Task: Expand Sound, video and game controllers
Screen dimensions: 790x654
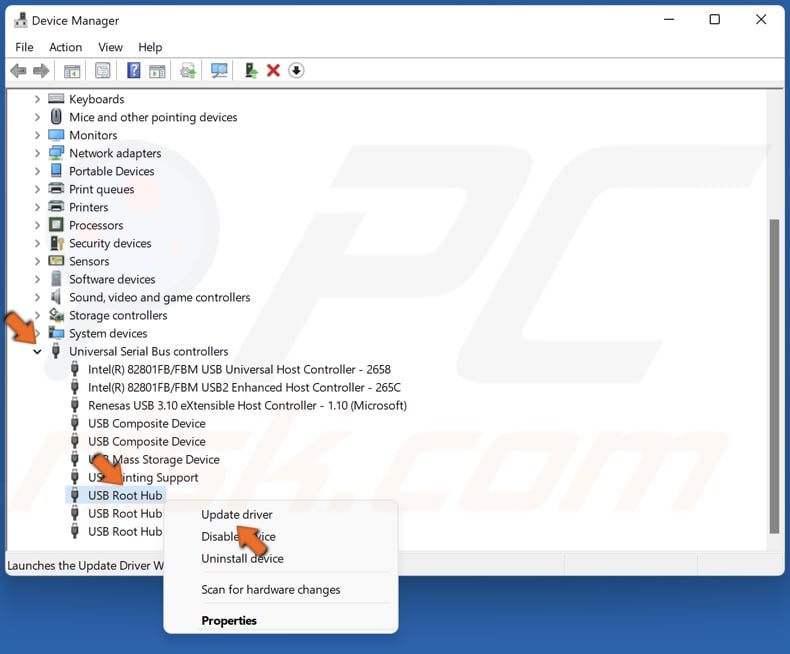Action: pyautogui.click(x=37, y=297)
